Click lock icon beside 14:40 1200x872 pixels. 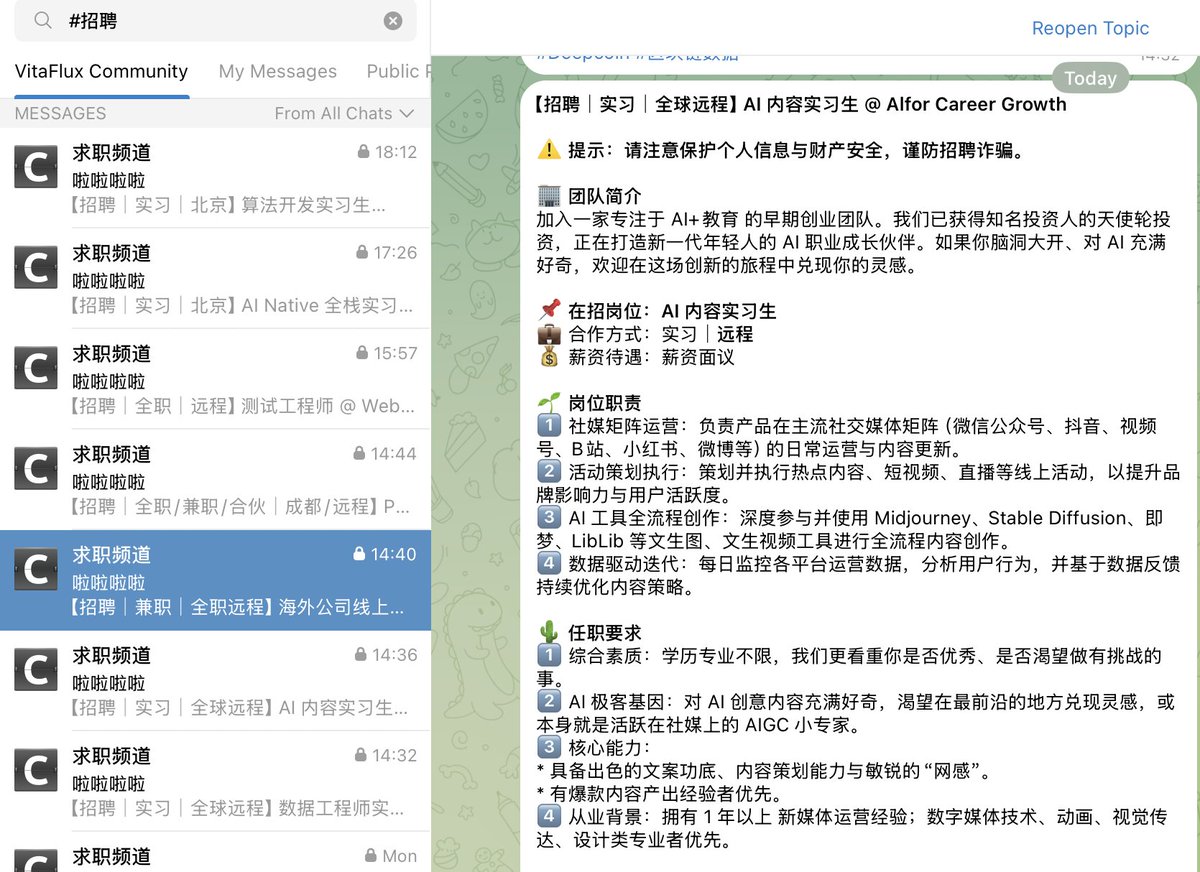tap(359, 554)
